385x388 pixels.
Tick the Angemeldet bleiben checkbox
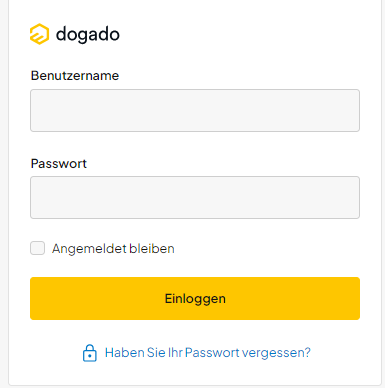38,248
